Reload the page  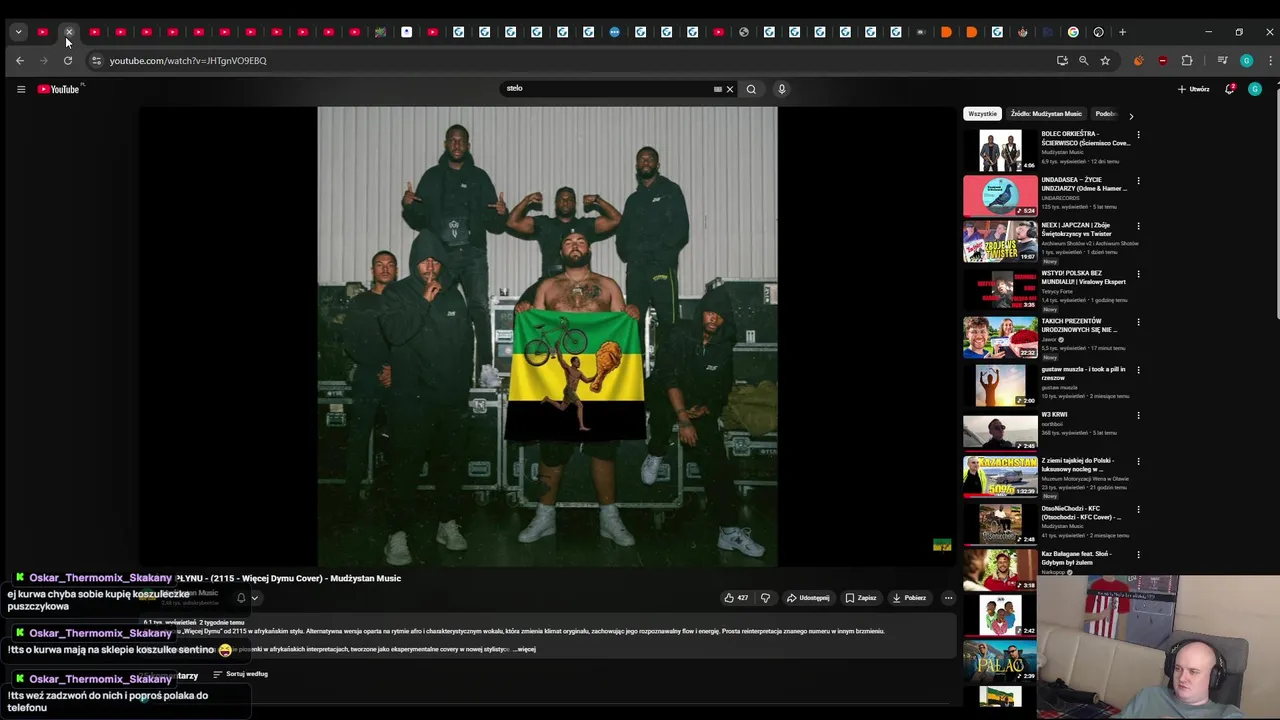[68, 61]
